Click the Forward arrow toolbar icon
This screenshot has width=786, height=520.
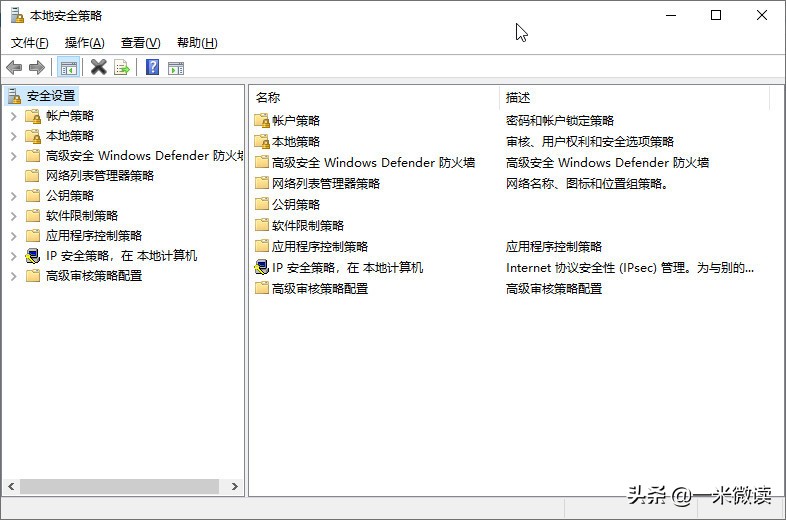(37, 67)
